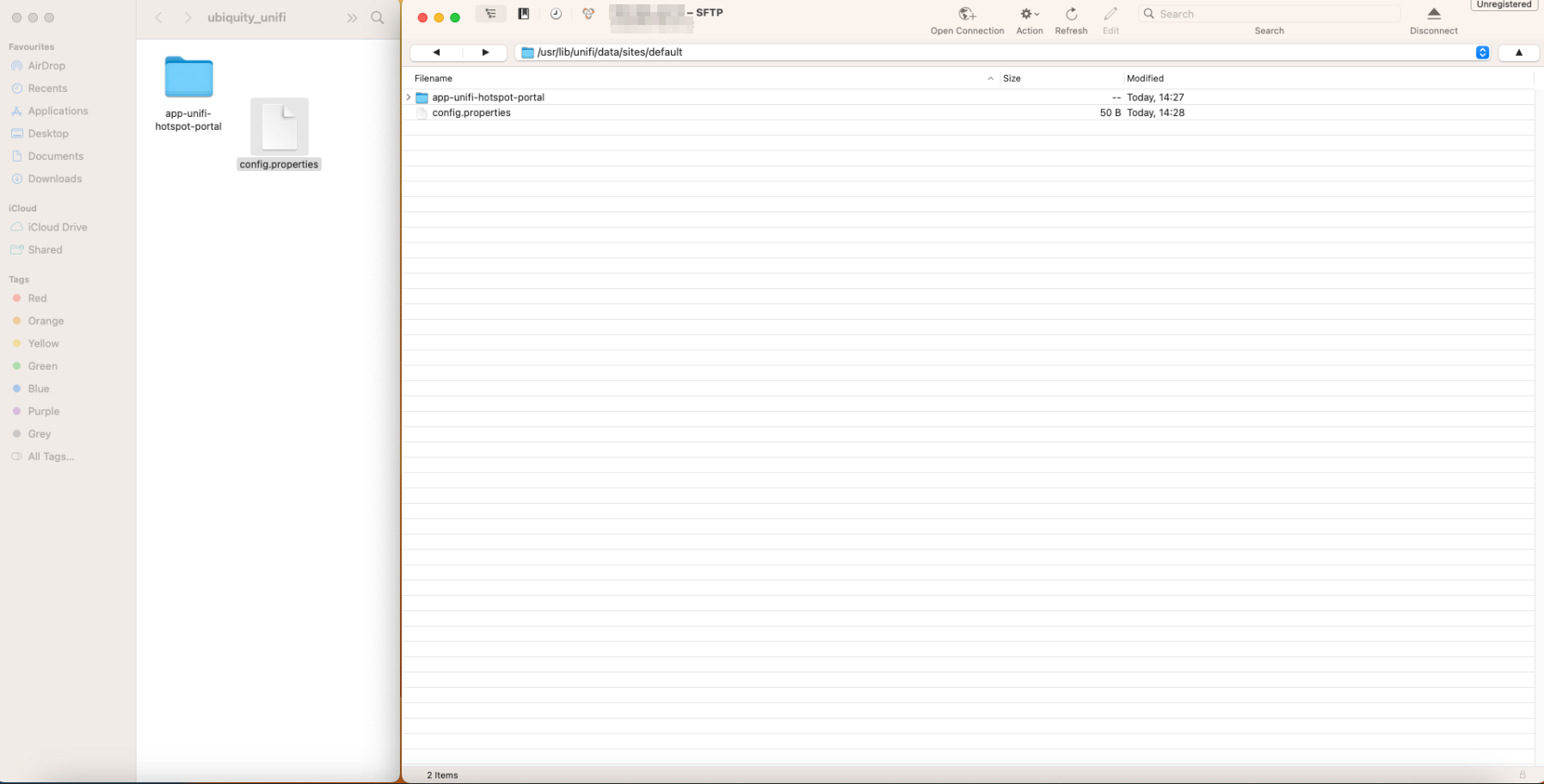Open the remote path dropdown selector
The width and height of the screenshot is (1544, 784).
click(1482, 52)
